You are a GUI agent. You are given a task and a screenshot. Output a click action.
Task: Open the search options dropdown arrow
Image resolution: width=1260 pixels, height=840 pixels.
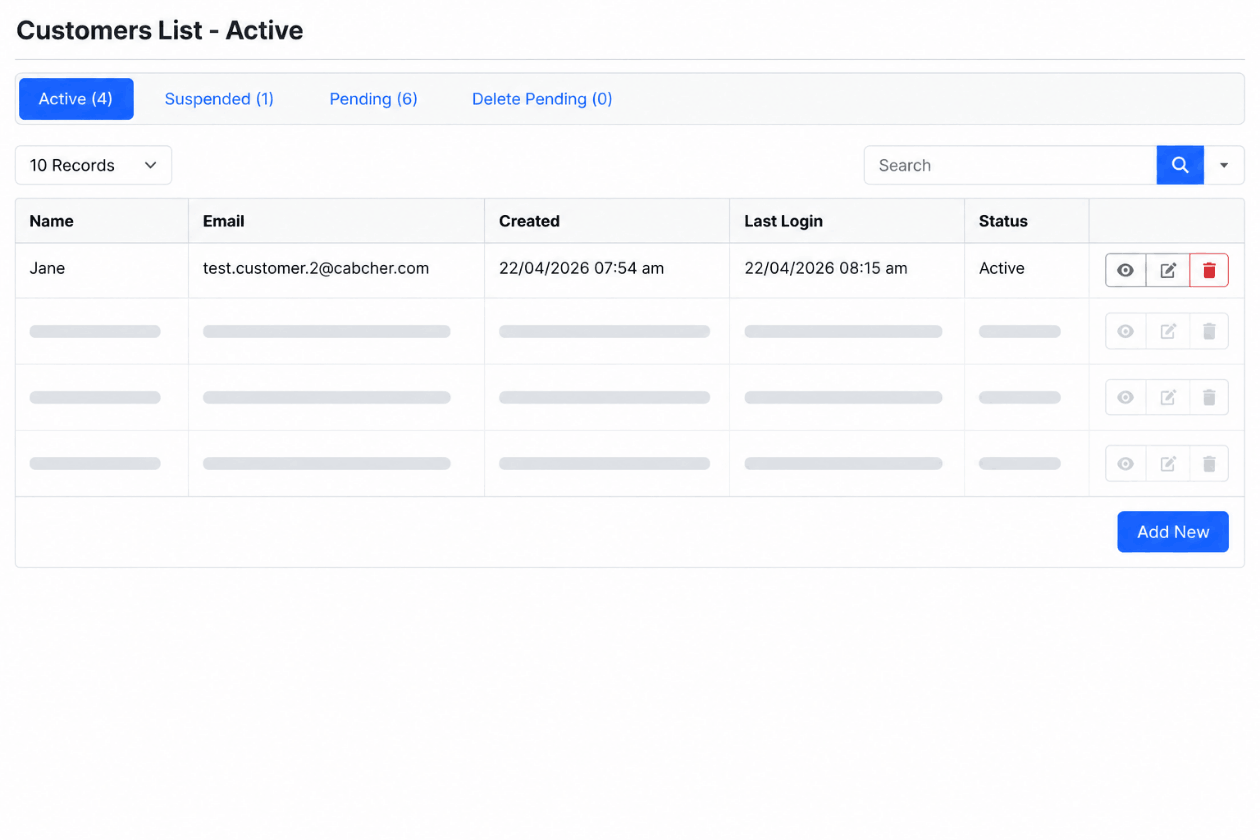click(x=1224, y=165)
